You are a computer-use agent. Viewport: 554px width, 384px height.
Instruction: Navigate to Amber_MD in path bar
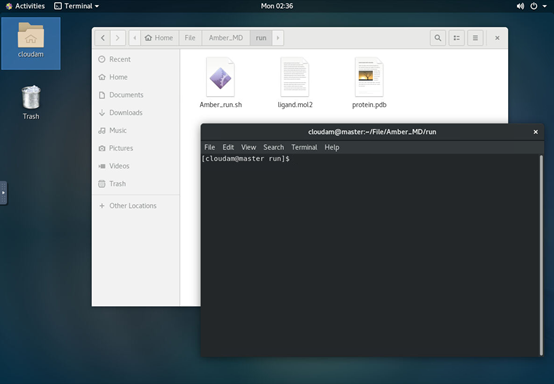pos(226,38)
